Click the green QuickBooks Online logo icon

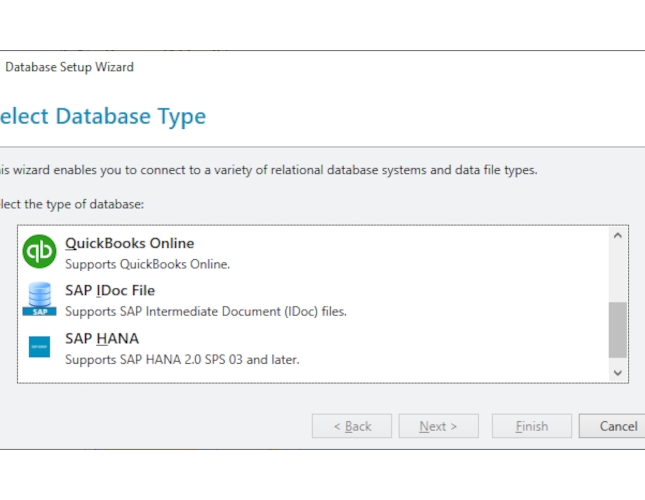point(39,252)
